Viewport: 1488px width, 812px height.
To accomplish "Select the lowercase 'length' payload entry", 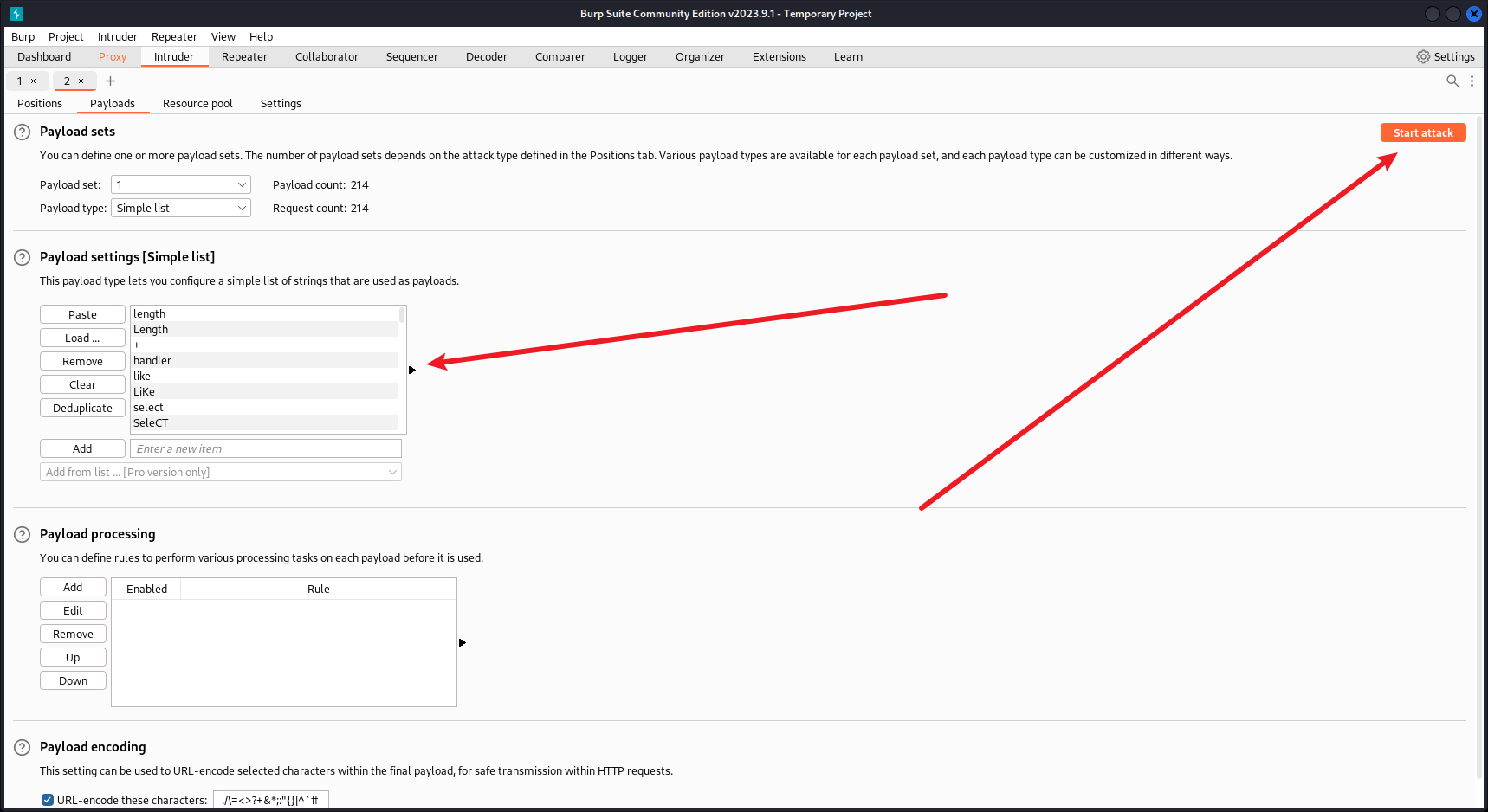I will [264, 313].
